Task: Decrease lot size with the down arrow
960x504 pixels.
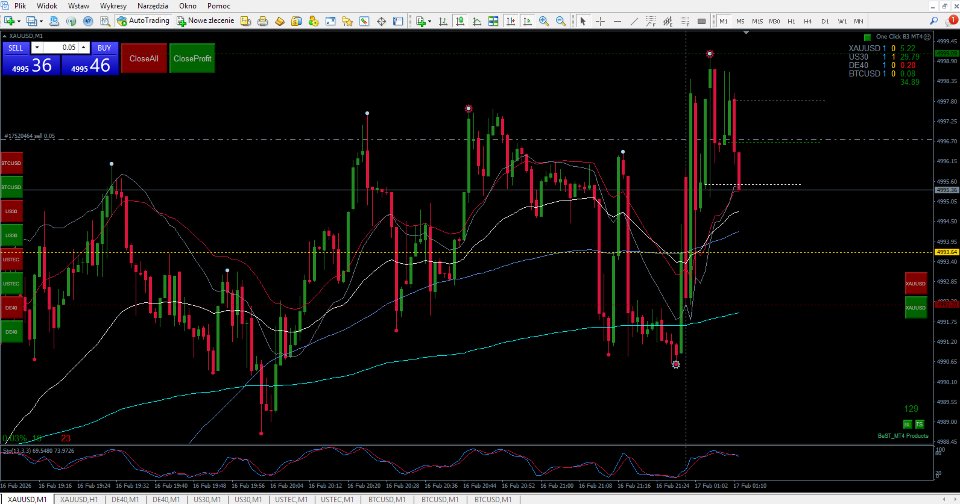Action: (x=37, y=47)
